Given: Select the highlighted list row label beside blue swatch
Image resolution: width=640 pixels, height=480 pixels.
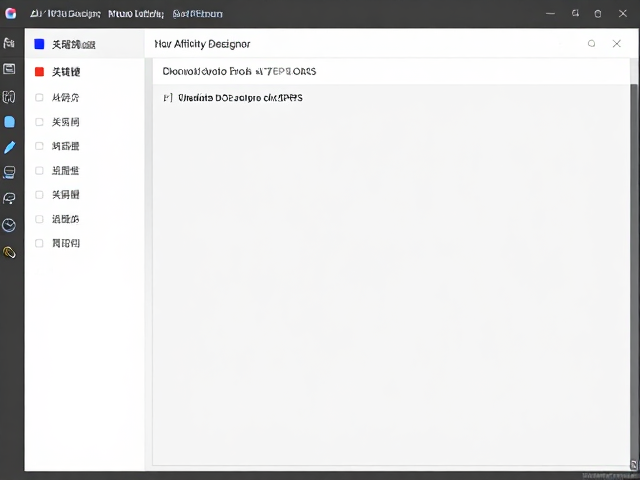Looking at the screenshot, I should click(73, 44).
